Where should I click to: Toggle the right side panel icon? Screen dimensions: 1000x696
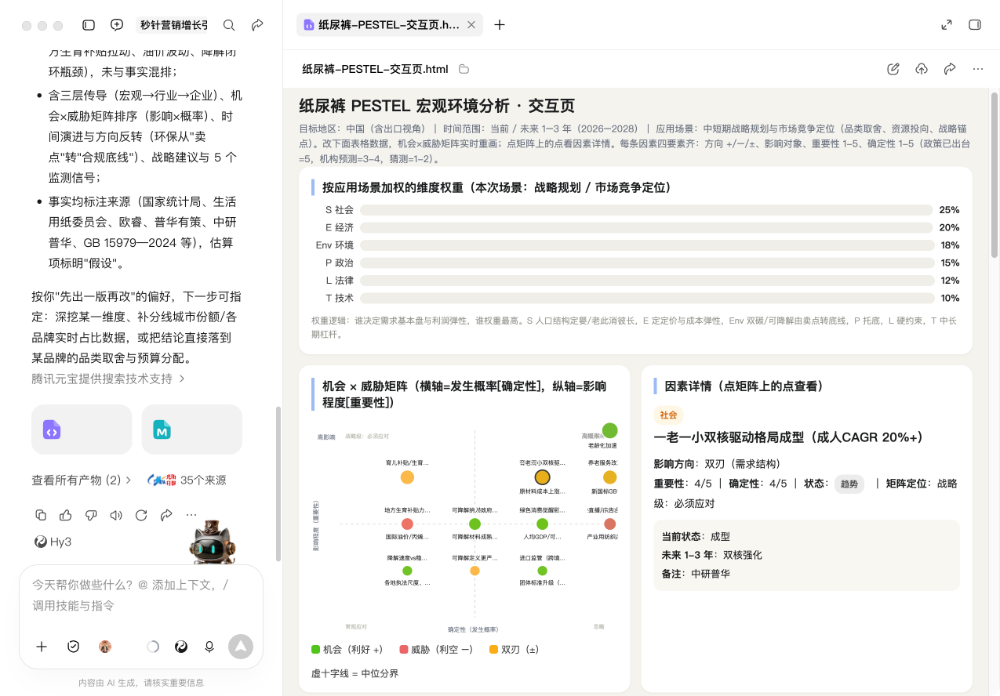point(974,25)
